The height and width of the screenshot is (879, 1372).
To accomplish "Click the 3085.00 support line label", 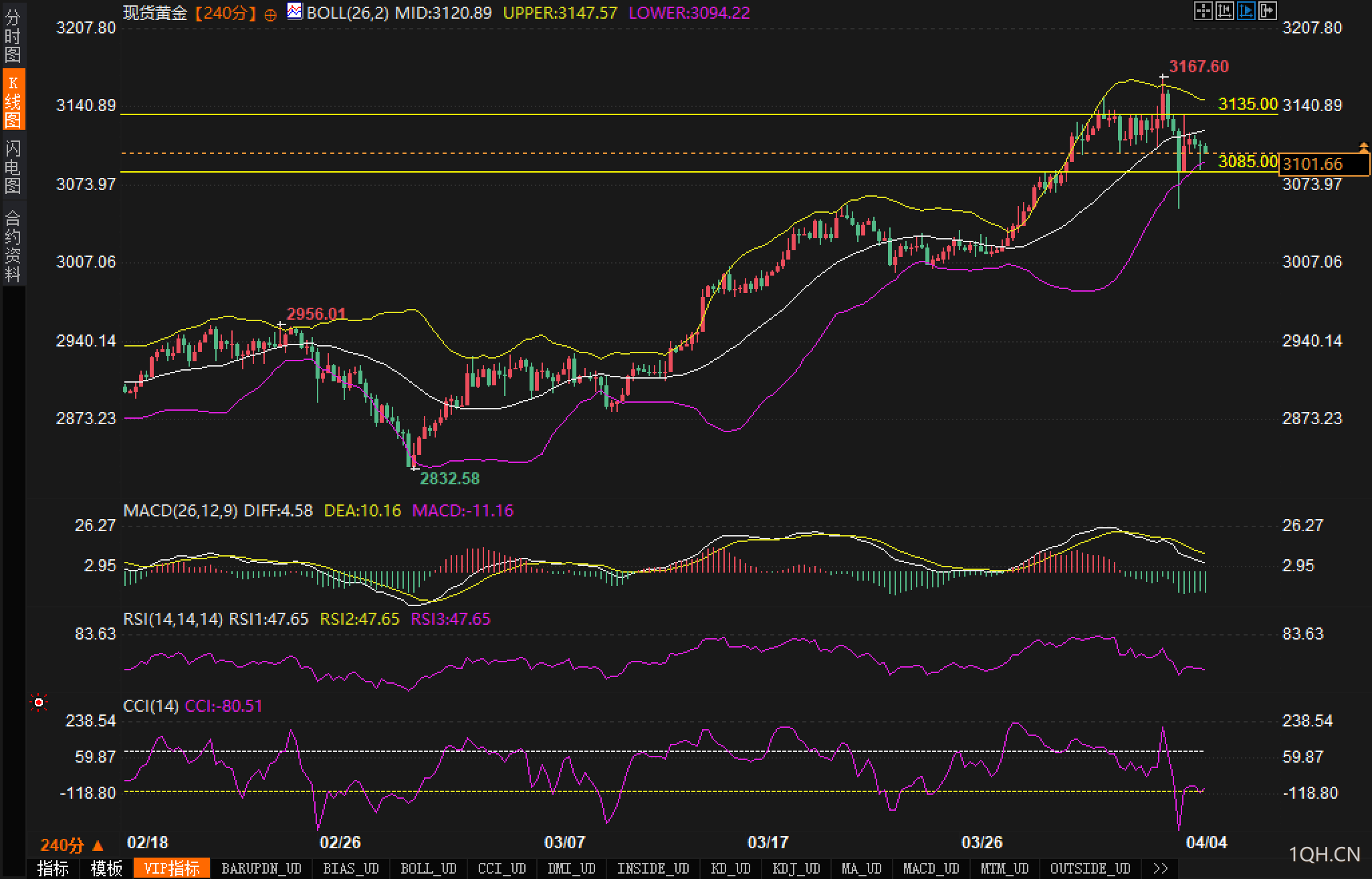I will pos(1248,161).
